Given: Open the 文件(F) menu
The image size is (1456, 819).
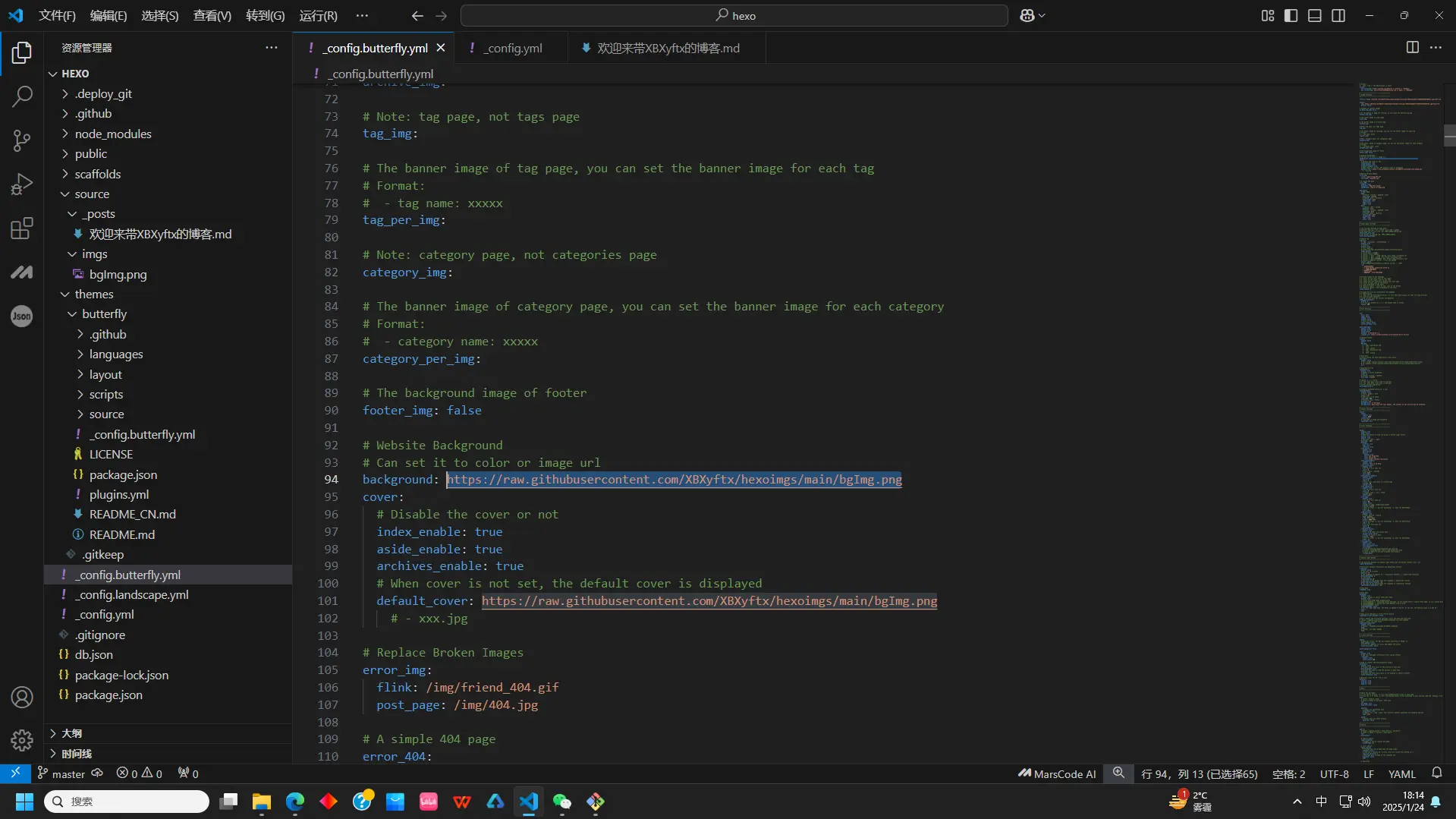Looking at the screenshot, I should [x=57, y=16].
